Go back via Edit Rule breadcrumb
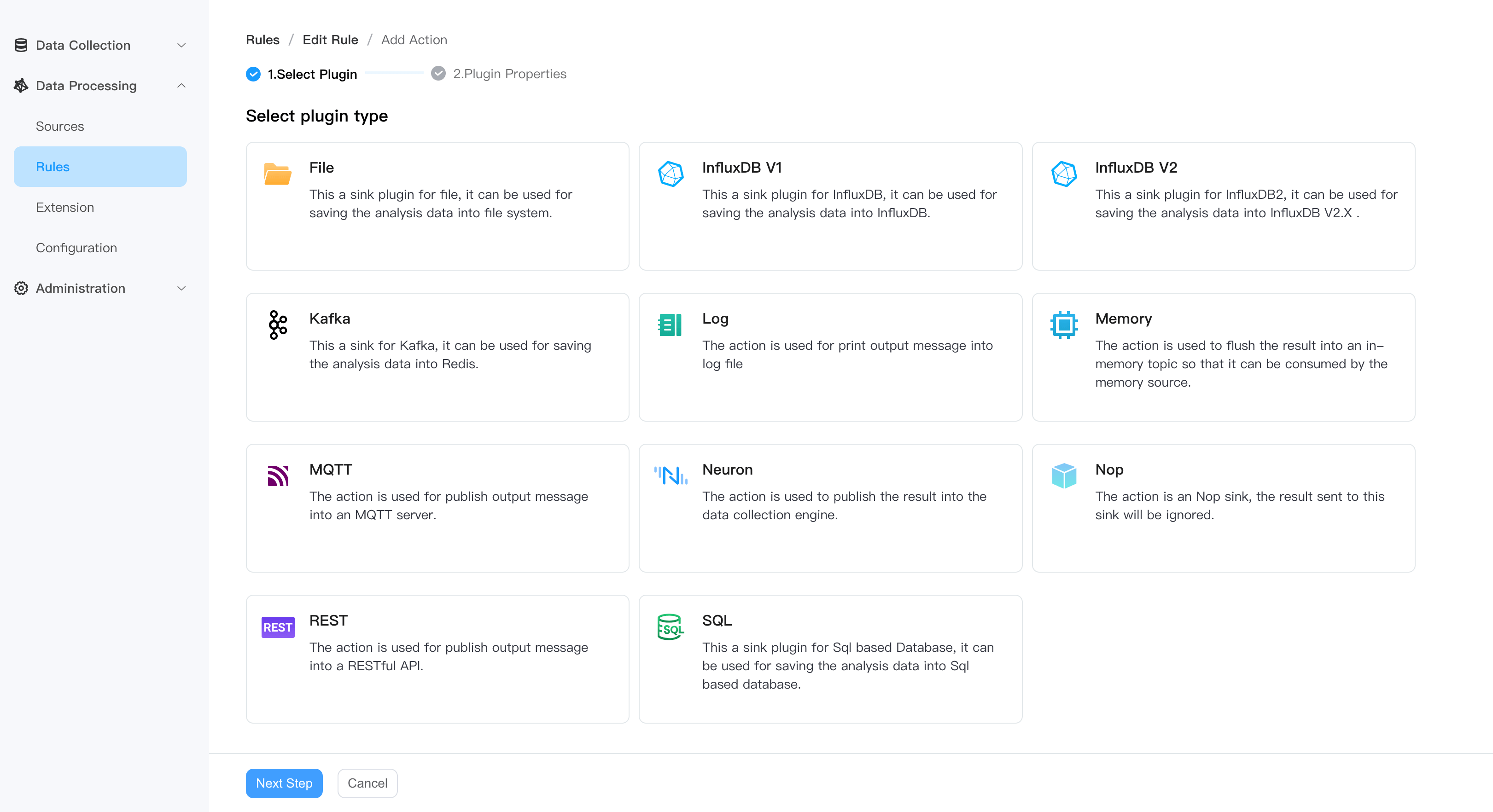1493x812 pixels. 330,40
